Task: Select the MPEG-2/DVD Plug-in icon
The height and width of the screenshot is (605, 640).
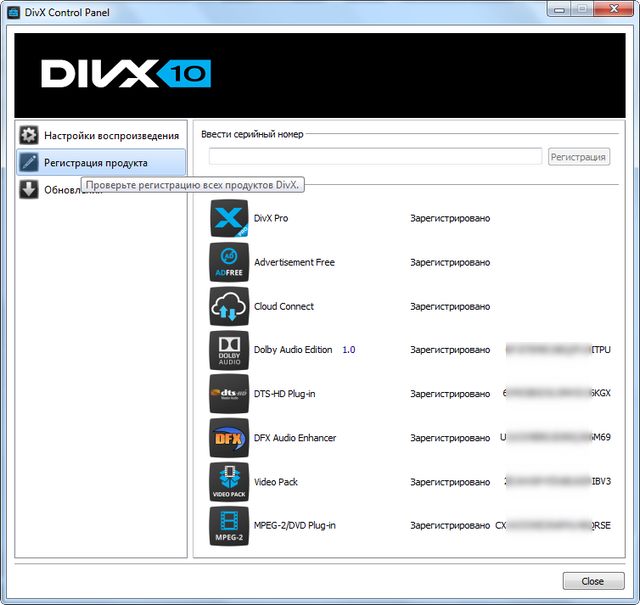Action: [x=229, y=526]
